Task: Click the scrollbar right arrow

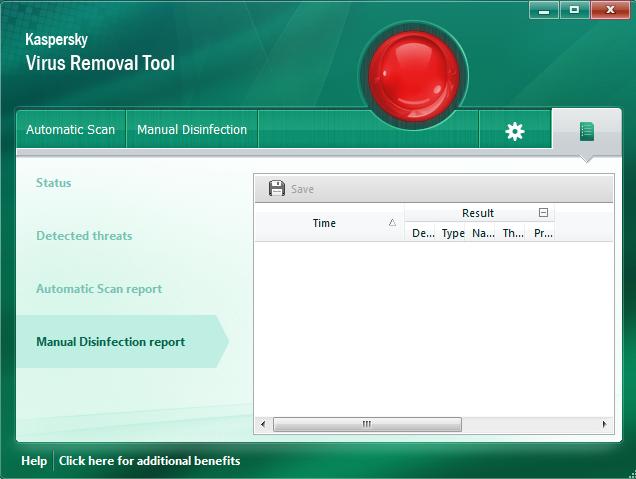Action: (x=605, y=424)
